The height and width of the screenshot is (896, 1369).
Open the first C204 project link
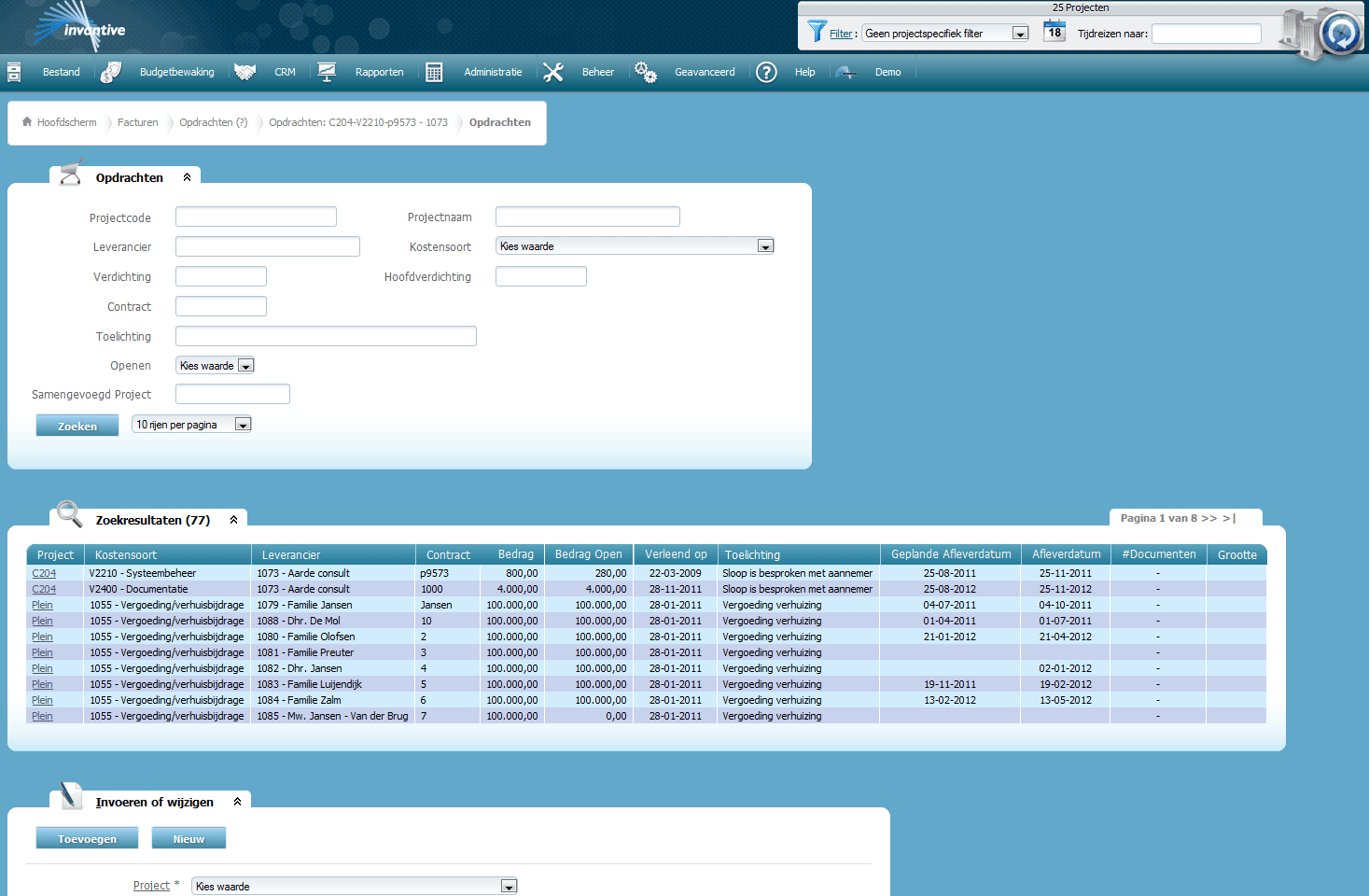pyautogui.click(x=44, y=574)
